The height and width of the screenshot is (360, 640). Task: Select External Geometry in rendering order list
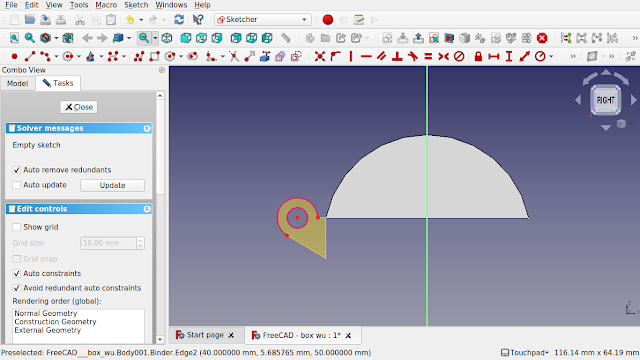[48, 330]
